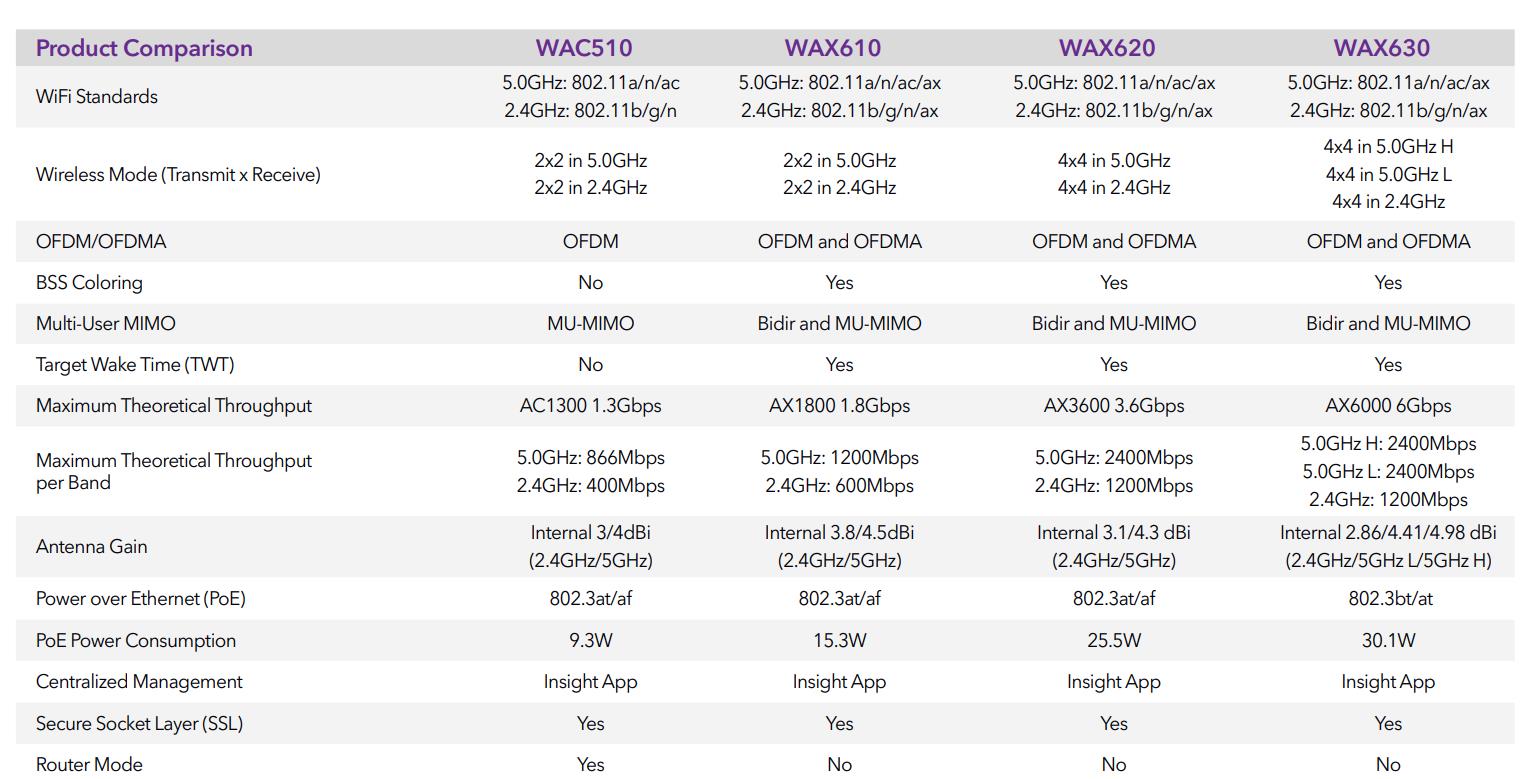Image resolution: width=1540 pixels, height=779 pixels.
Task: Click the Router Mode row label
Action: [89, 764]
